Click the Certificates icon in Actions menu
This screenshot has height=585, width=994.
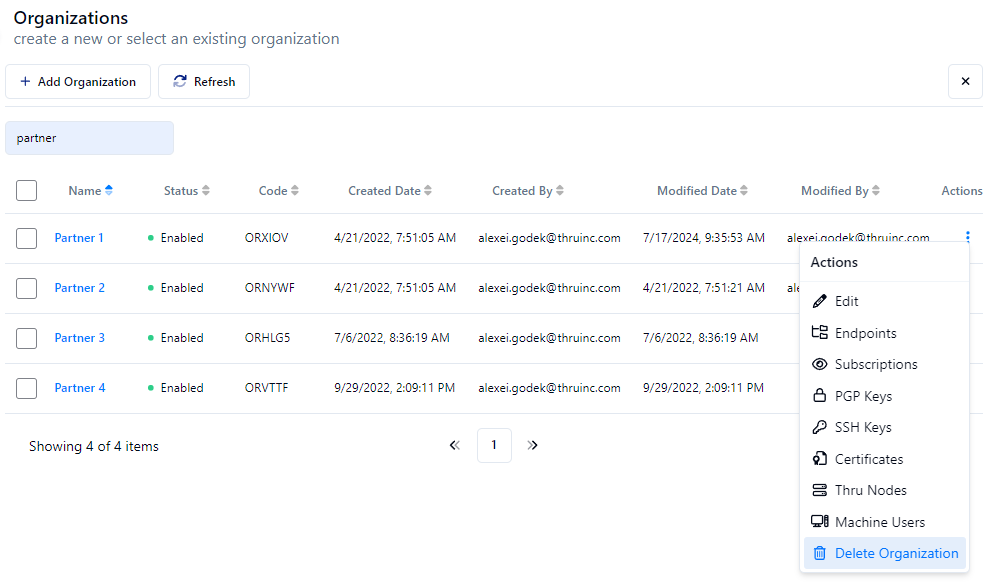(820, 459)
